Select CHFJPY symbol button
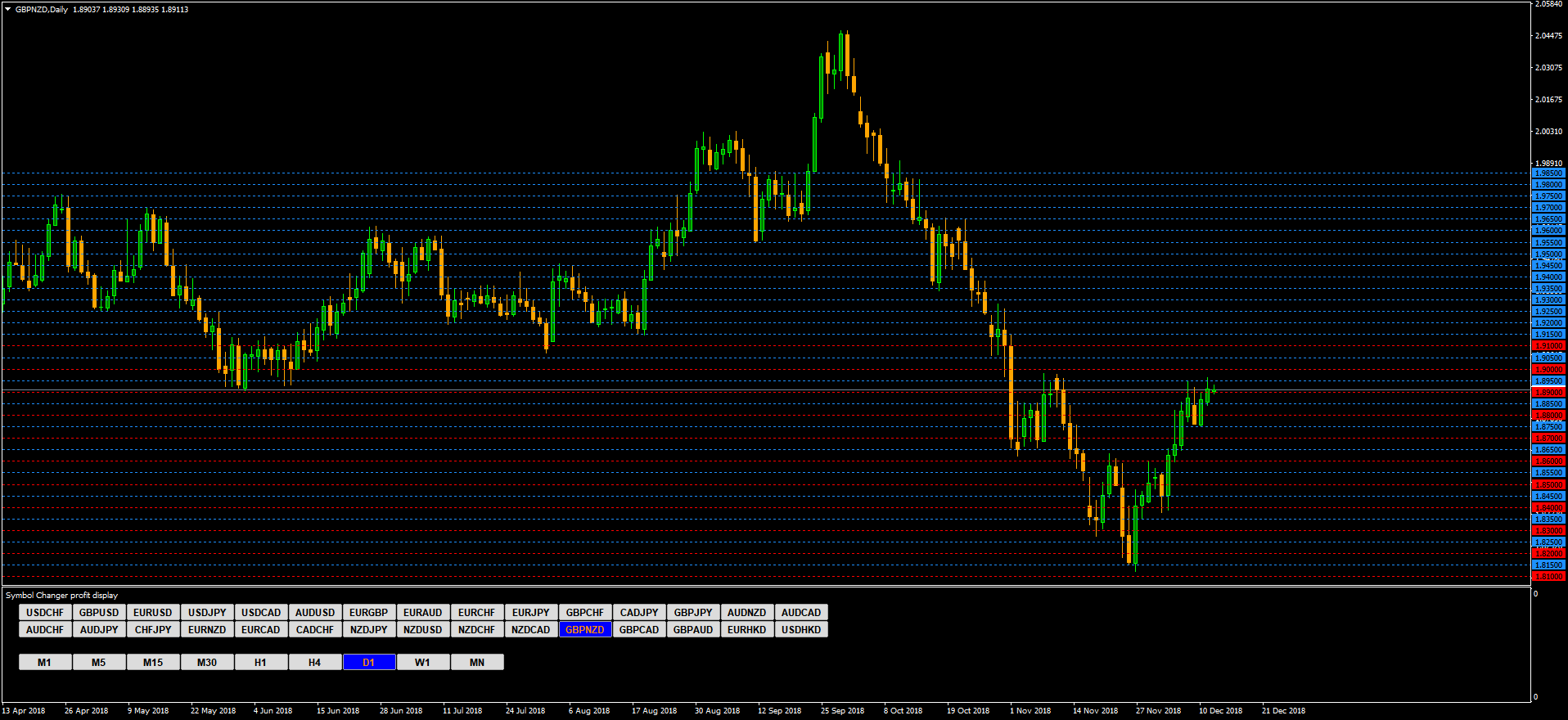Image resolution: width=1568 pixels, height=720 pixels. tap(153, 630)
